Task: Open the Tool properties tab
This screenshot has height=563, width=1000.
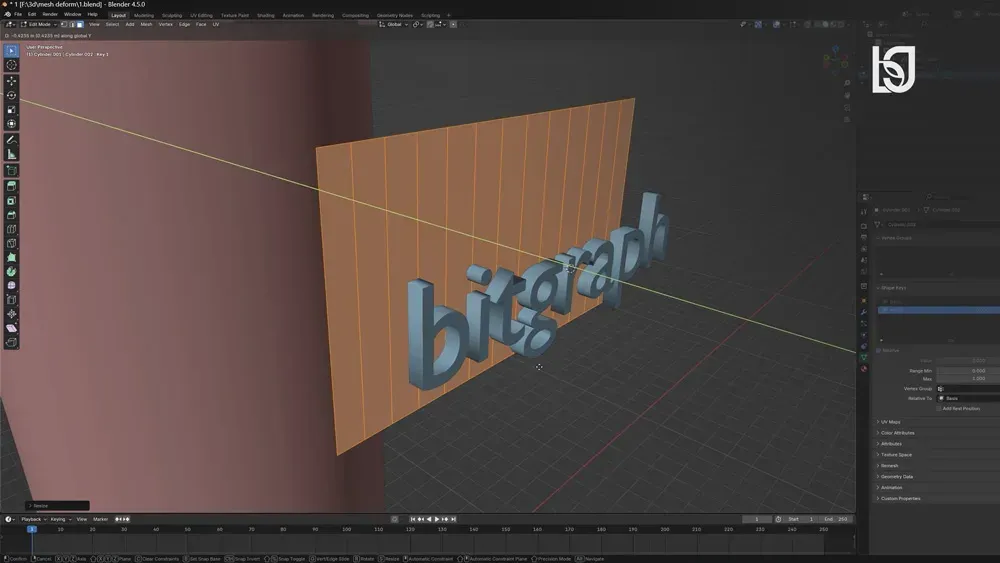Action: (864, 212)
